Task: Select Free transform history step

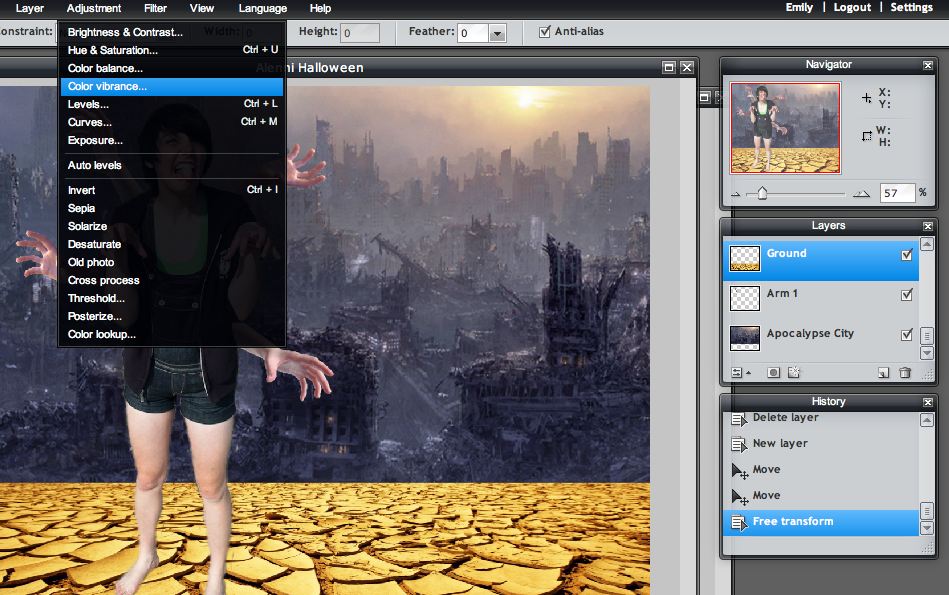Action: coord(821,522)
